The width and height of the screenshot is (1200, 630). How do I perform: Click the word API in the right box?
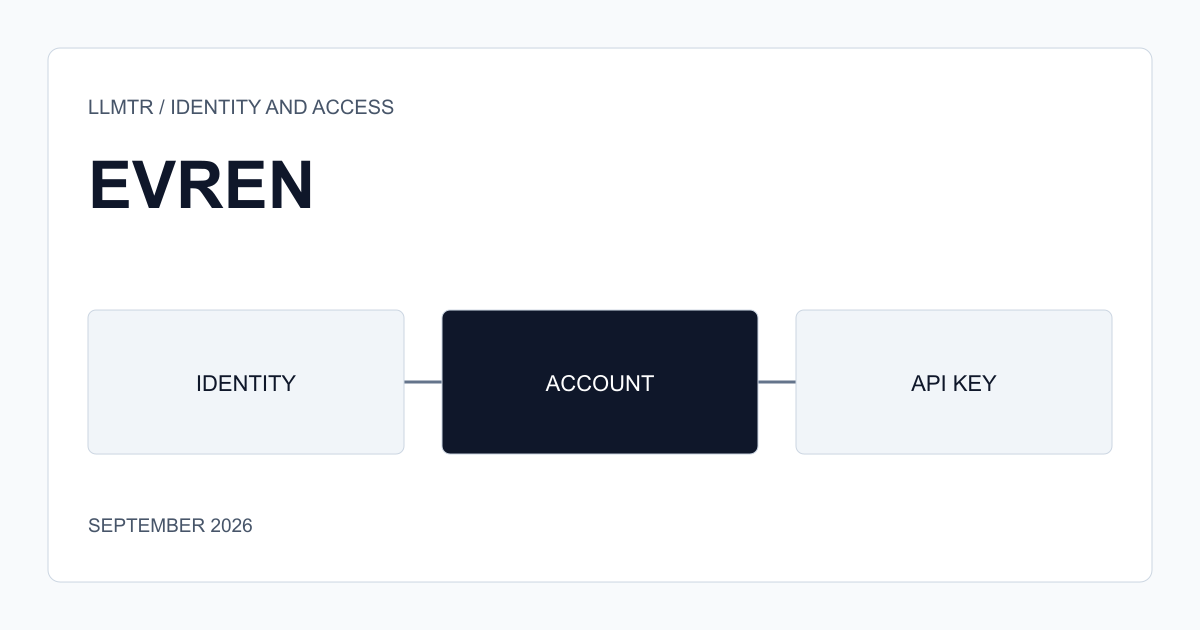pyautogui.click(x=927, y=383)
